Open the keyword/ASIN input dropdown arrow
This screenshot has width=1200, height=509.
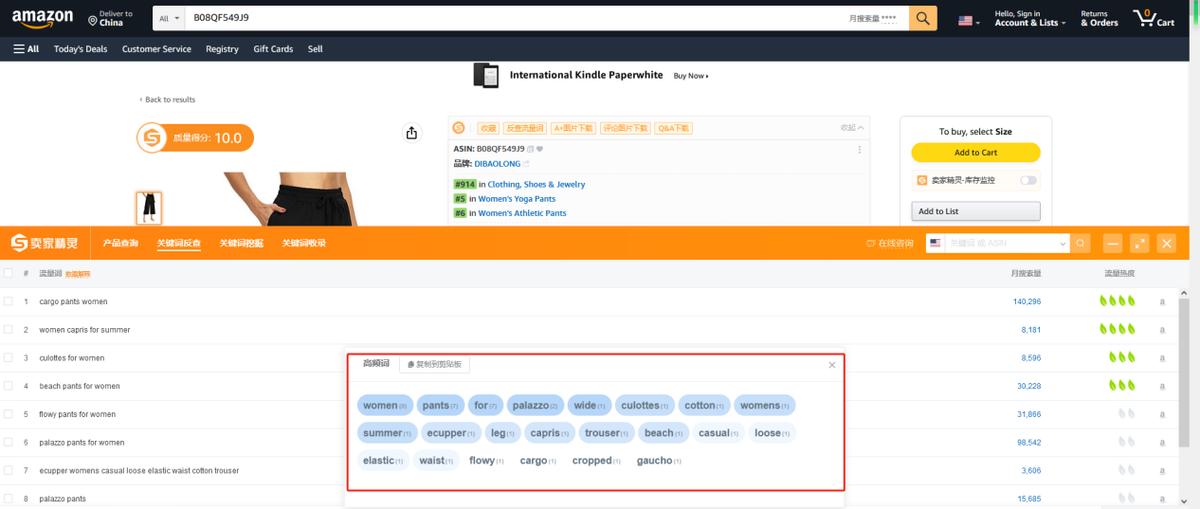click(x=1062, y=243)
